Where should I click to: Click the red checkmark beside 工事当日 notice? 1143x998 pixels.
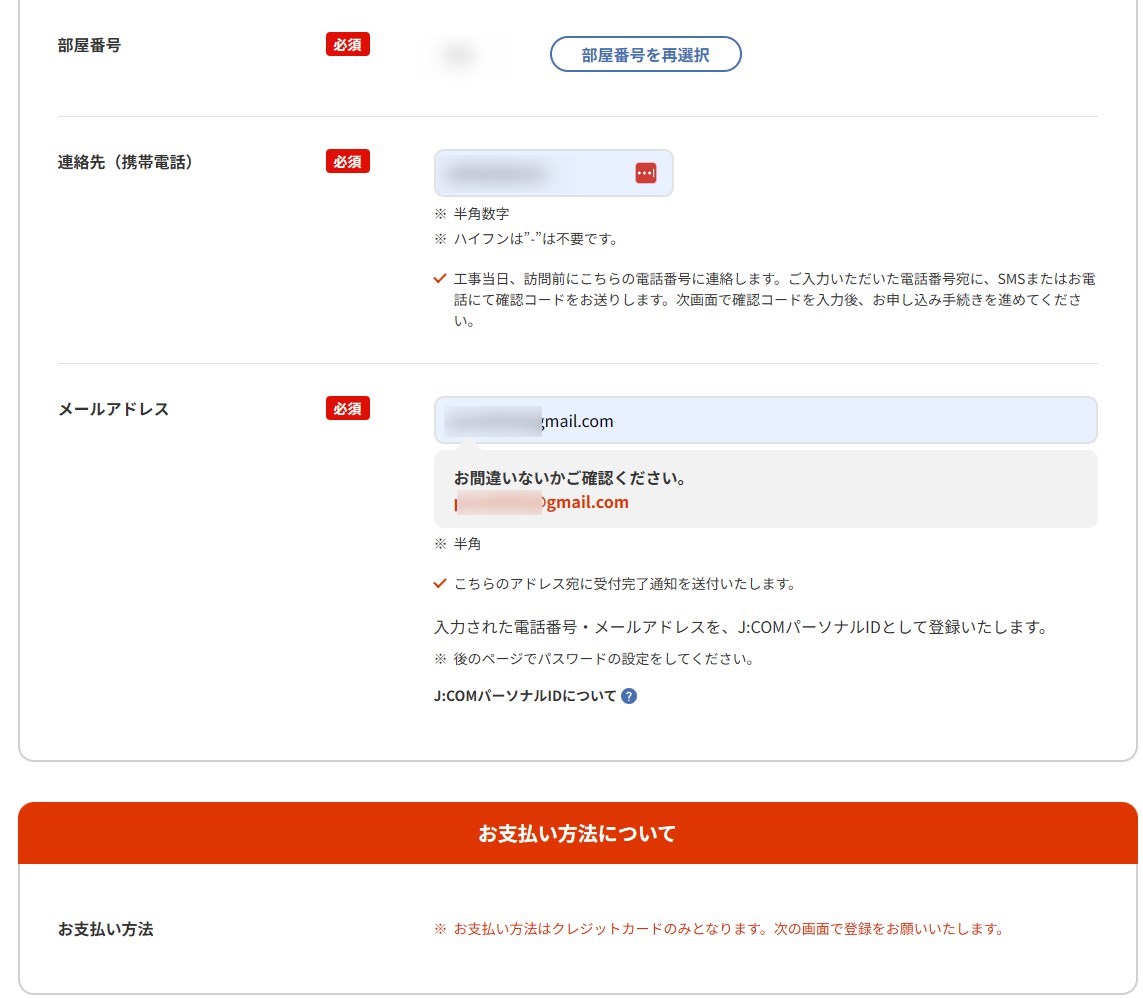point(439,278)
